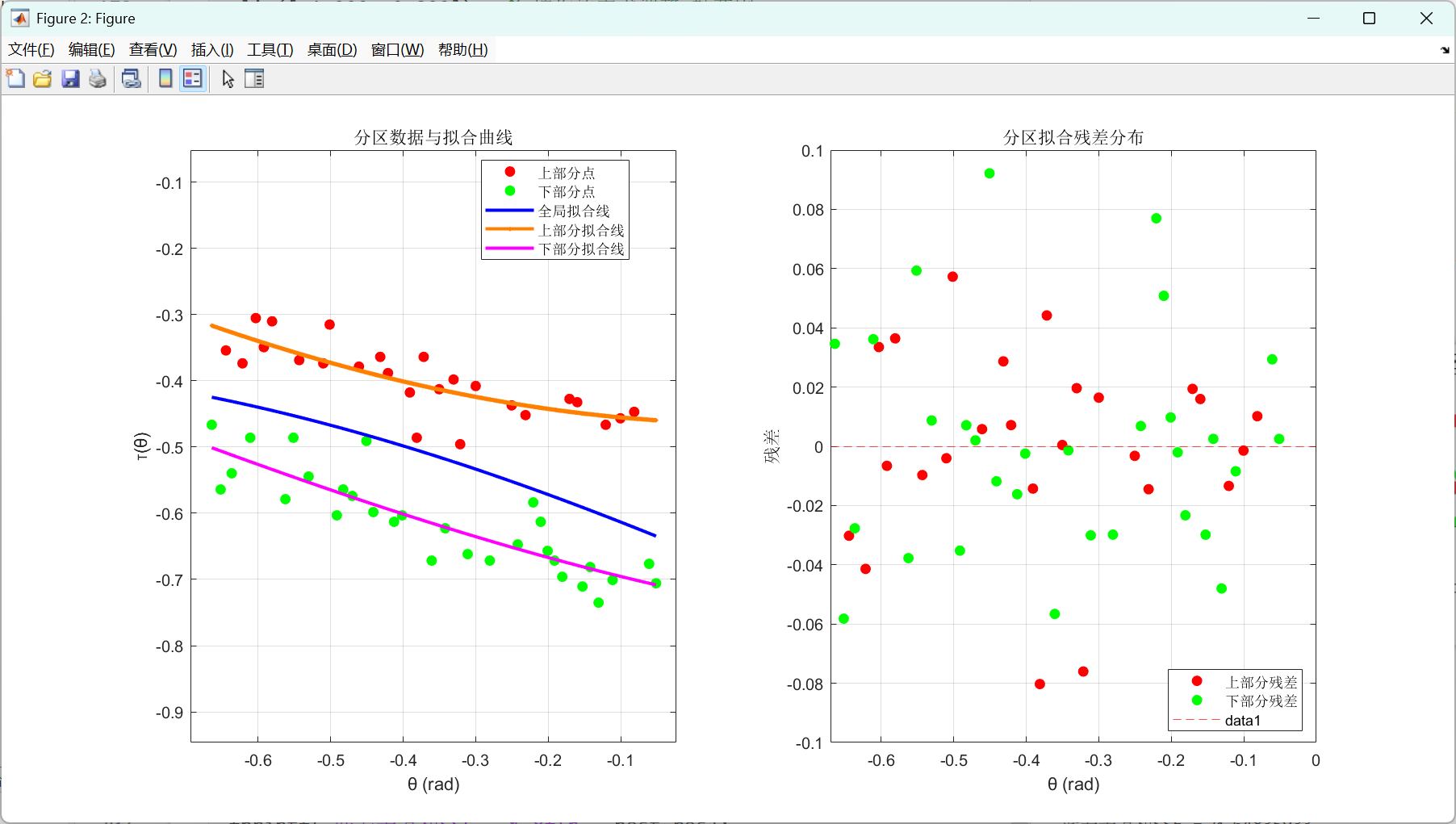Click the 分区拟合残差分布 plot title

1073,137
